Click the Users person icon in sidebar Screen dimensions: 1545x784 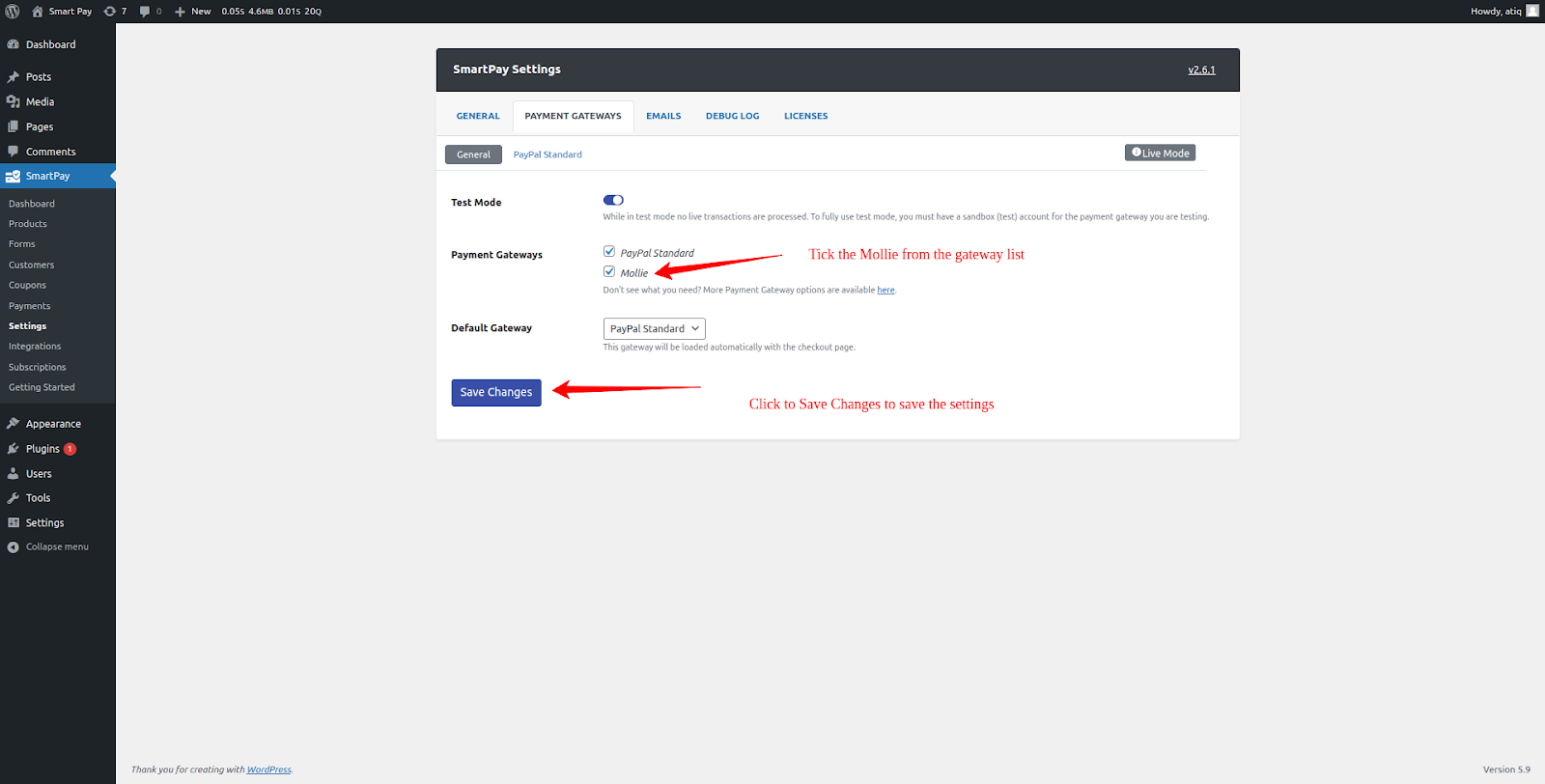coord(14,474)
